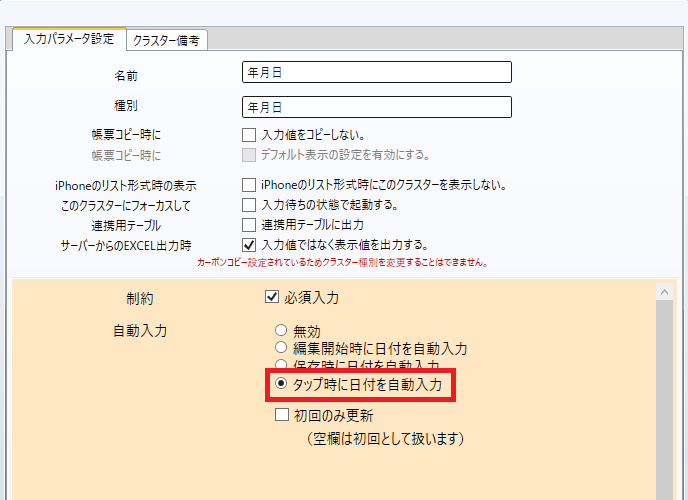Viewport: 688px width, 500px height.
Task: Toggle the 必須入力 constraint checkbox
Action: click(x=271, y=297)
